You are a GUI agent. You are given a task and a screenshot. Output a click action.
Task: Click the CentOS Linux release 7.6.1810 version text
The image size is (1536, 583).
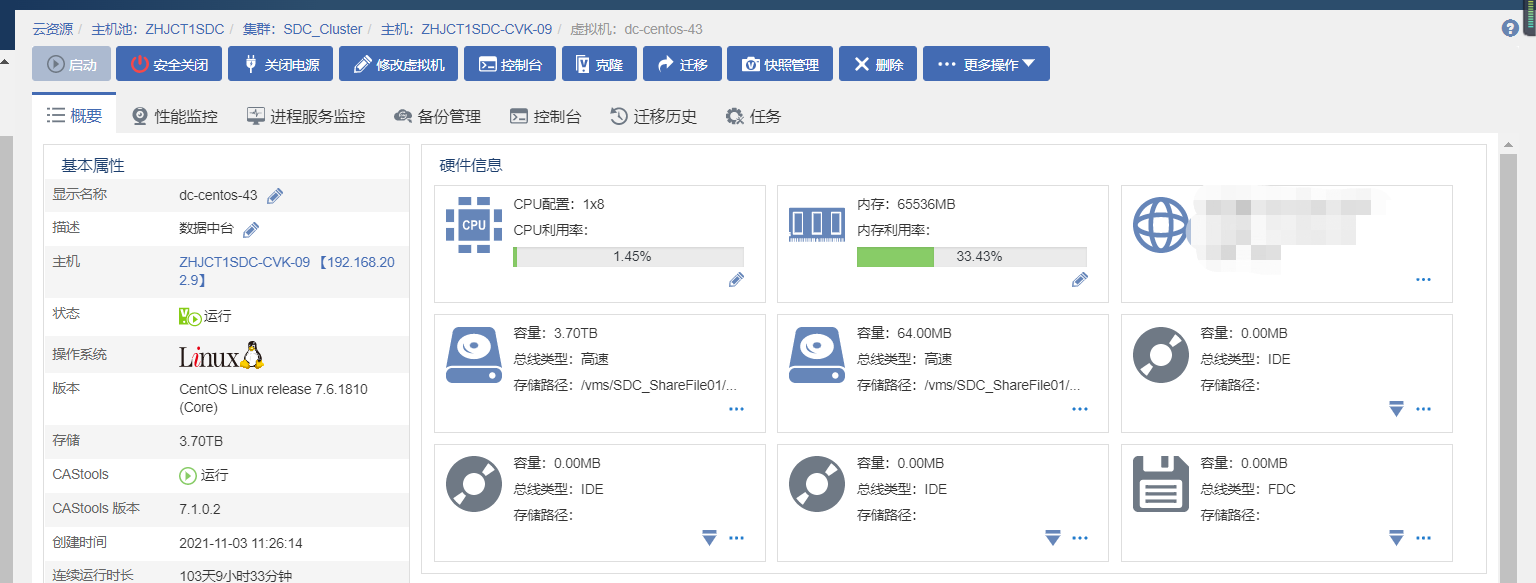[x=273, y=398]
